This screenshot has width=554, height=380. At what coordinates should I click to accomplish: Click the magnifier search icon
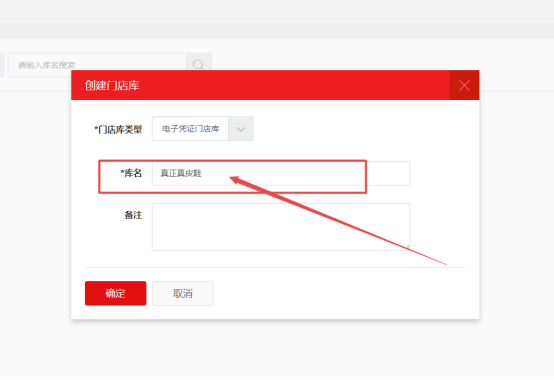tap(199, 65)
